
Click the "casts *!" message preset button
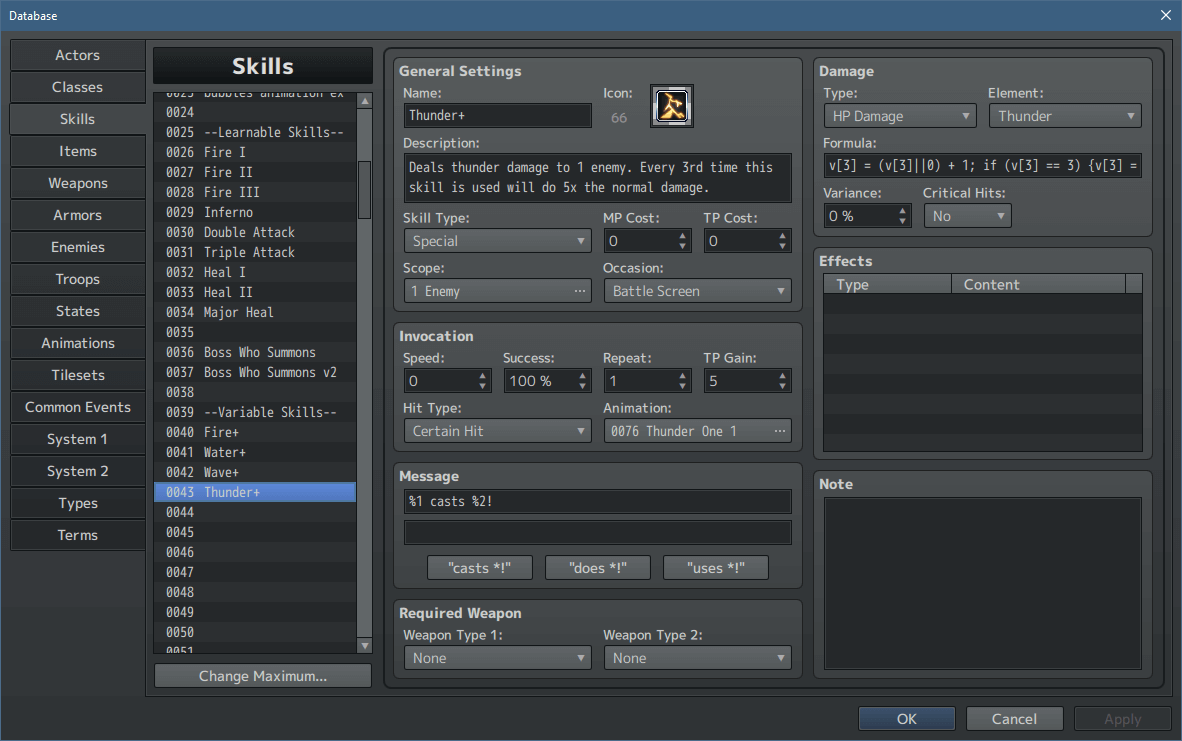(x=479, y=567)
